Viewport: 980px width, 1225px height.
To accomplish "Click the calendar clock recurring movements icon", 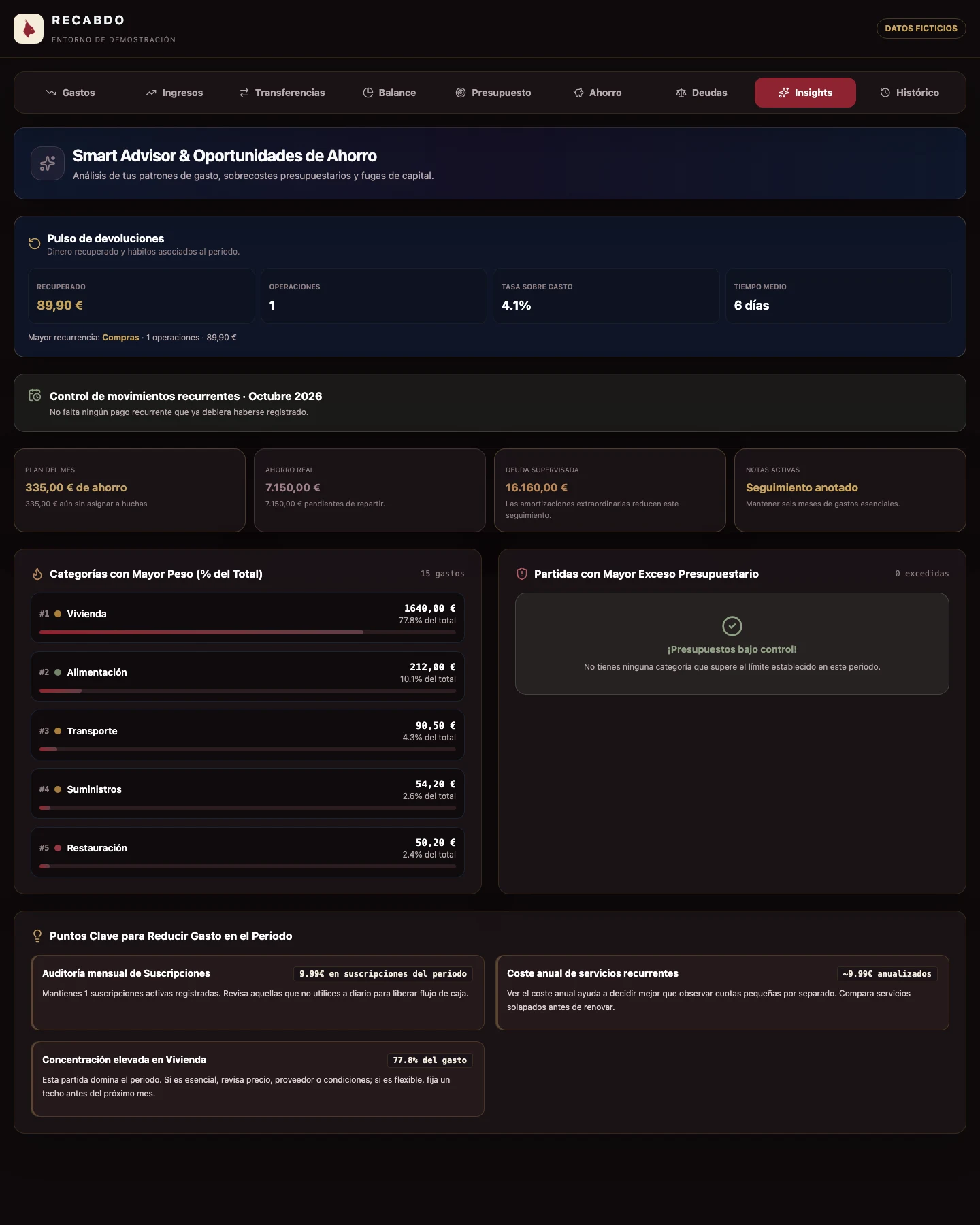I will point(35,395).
